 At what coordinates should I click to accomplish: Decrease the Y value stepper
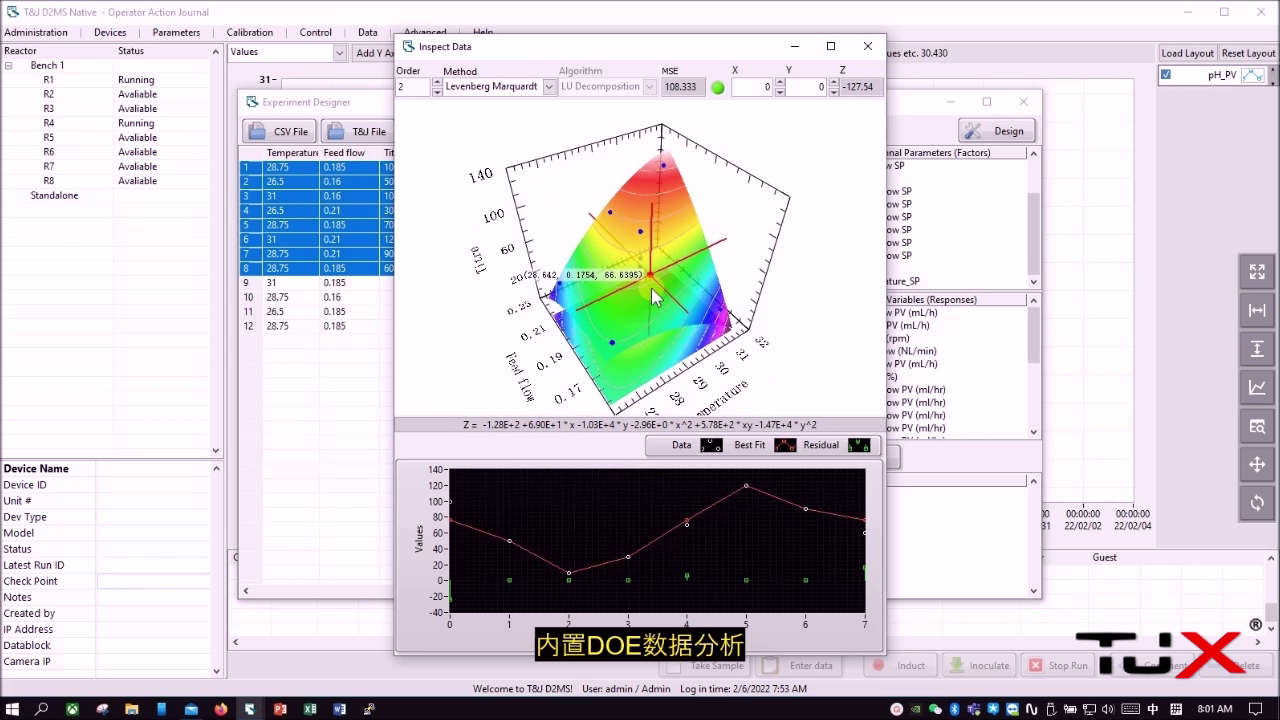[x=833, y=91]
